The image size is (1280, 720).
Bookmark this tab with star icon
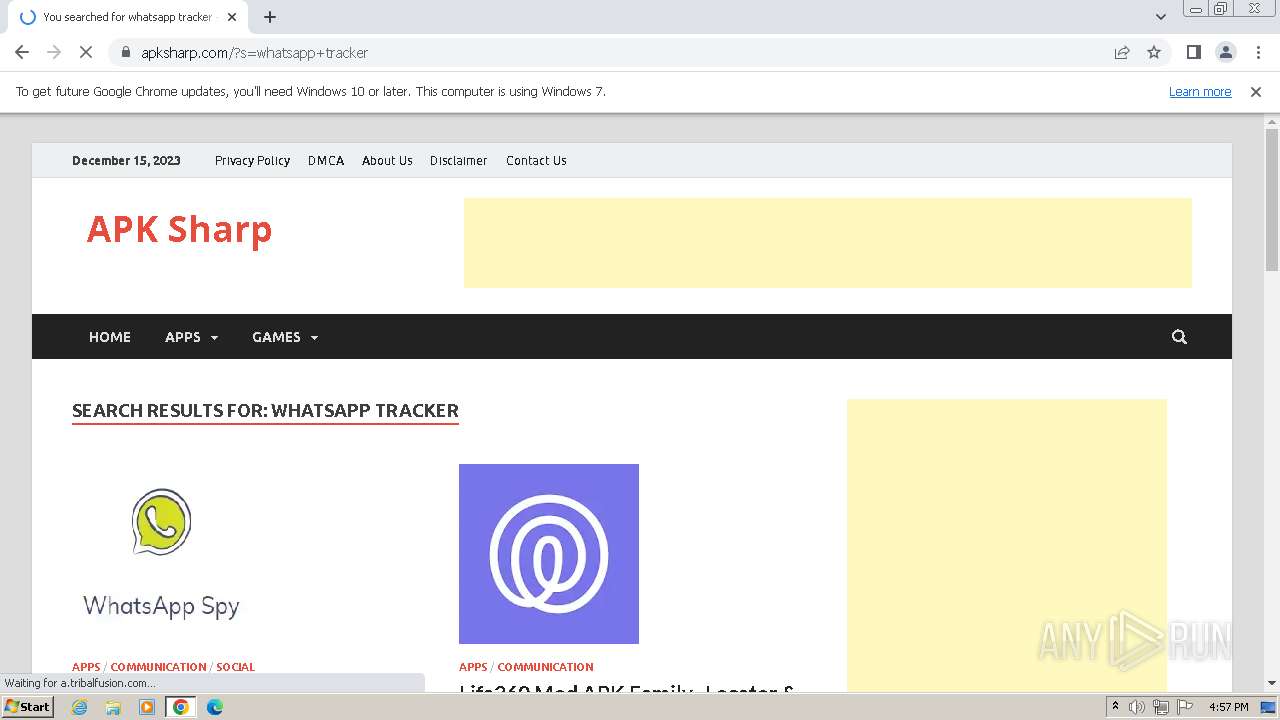click(x=1154, y=52)
